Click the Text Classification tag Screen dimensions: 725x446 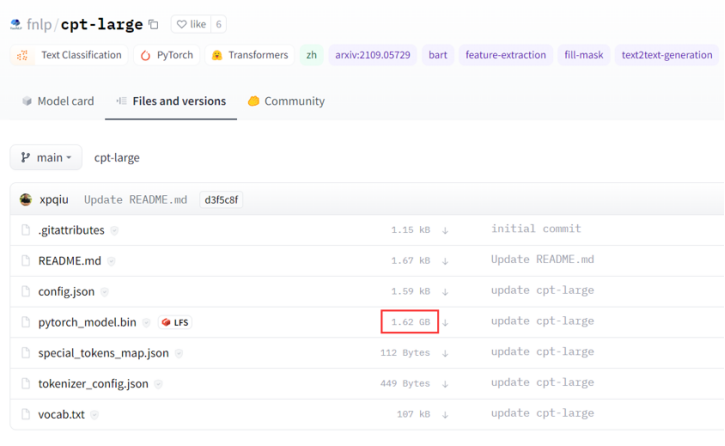click(x=69, y=55)
